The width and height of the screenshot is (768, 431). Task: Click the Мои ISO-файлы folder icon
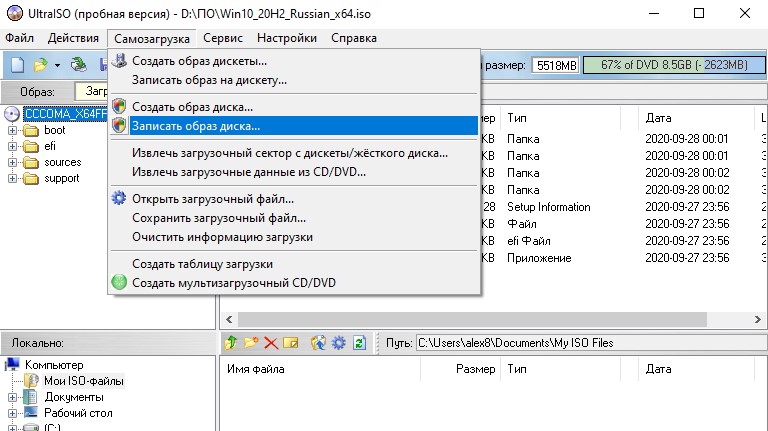[31, 381]
